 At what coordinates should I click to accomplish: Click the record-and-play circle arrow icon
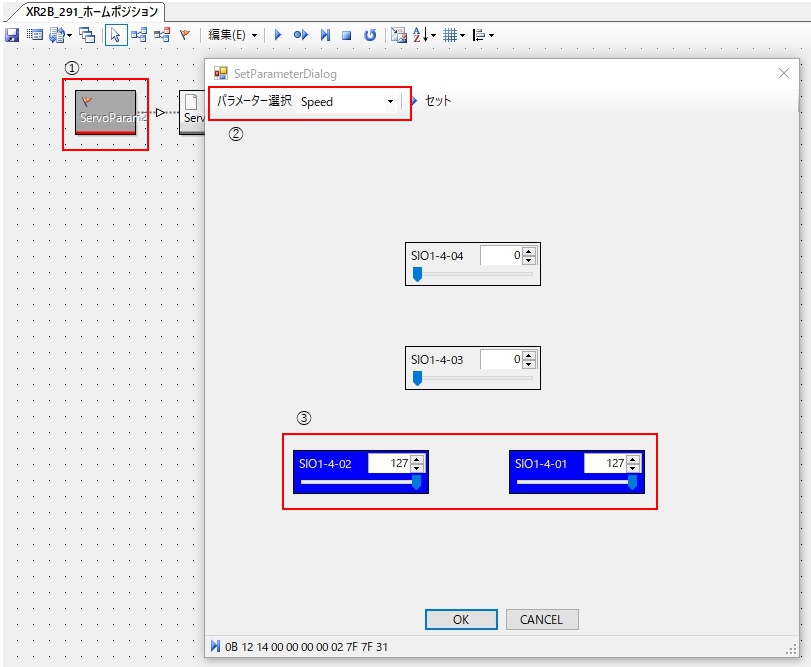point(301,35)
